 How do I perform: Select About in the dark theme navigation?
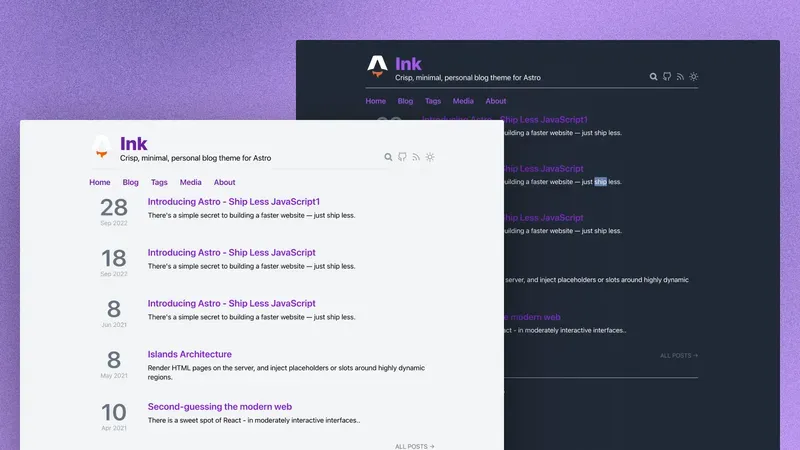pos(496,101)
